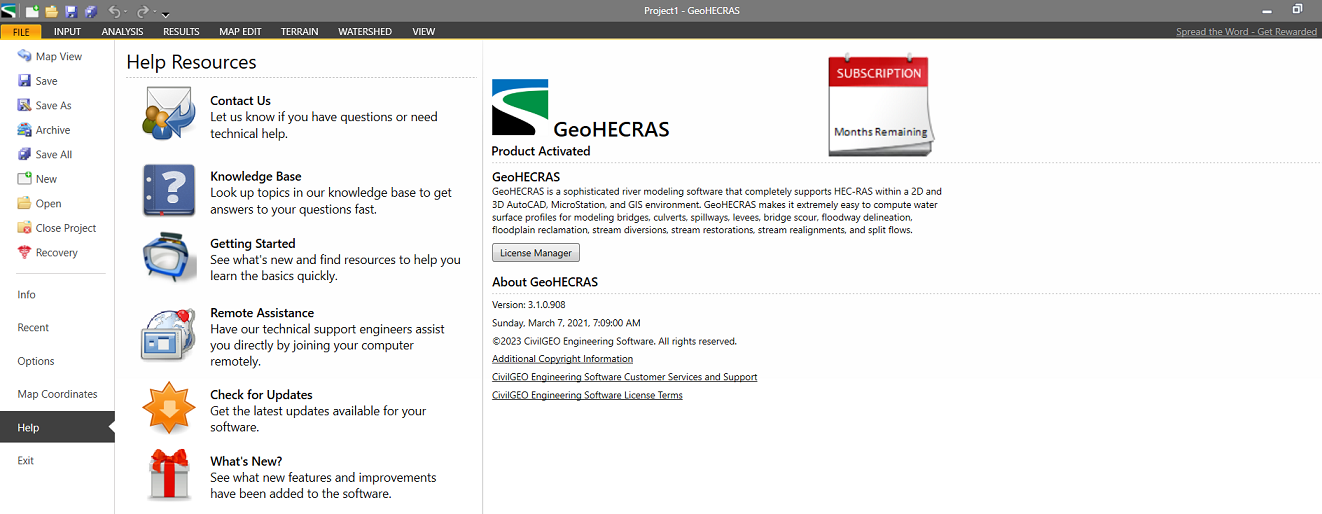Click the Getting Started heading text
This screenshot has width=1322, height=514.
[x=252, y=243]
